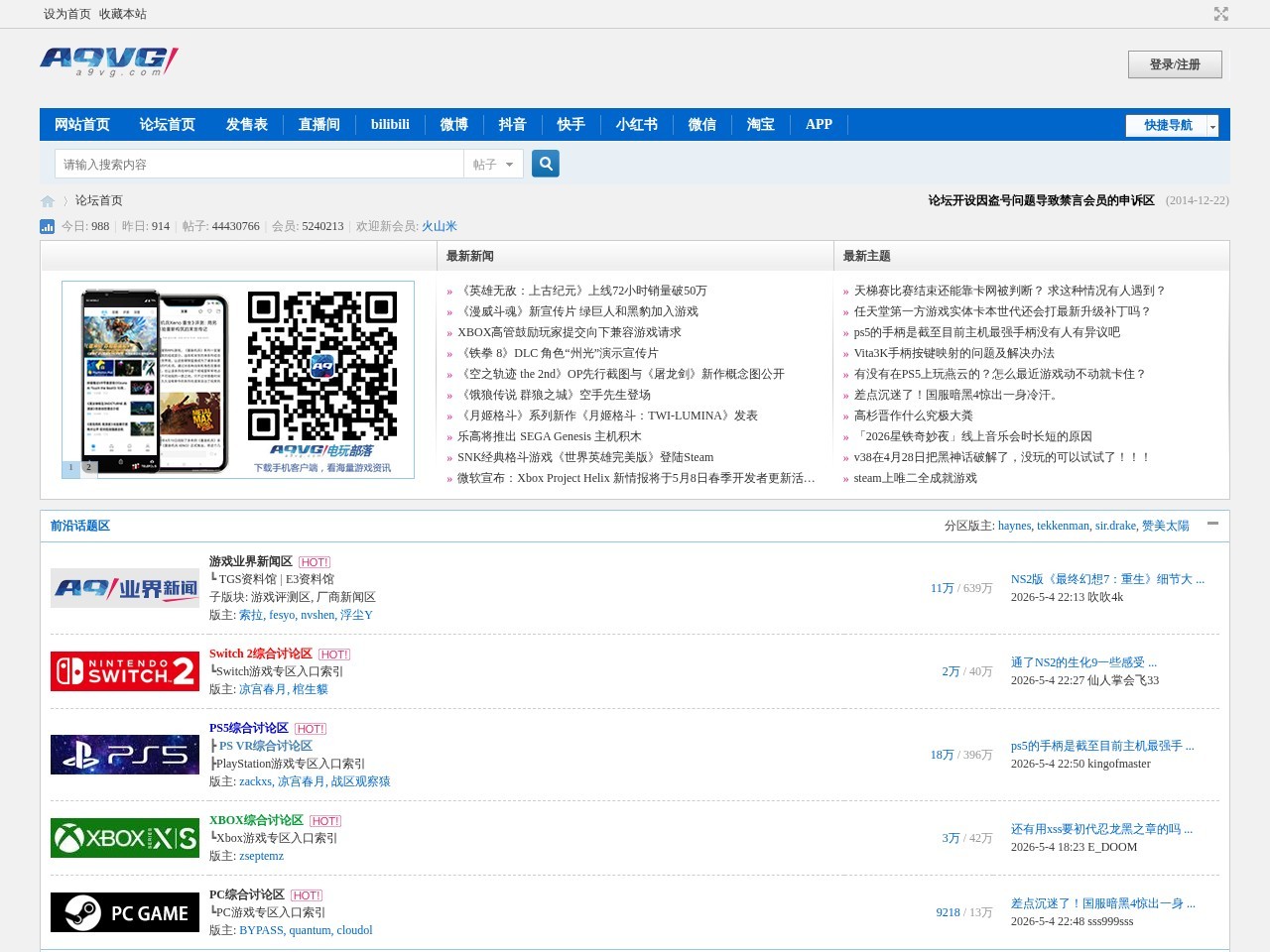Open 论坛首页 breadcrumb link

click(99, 200)
